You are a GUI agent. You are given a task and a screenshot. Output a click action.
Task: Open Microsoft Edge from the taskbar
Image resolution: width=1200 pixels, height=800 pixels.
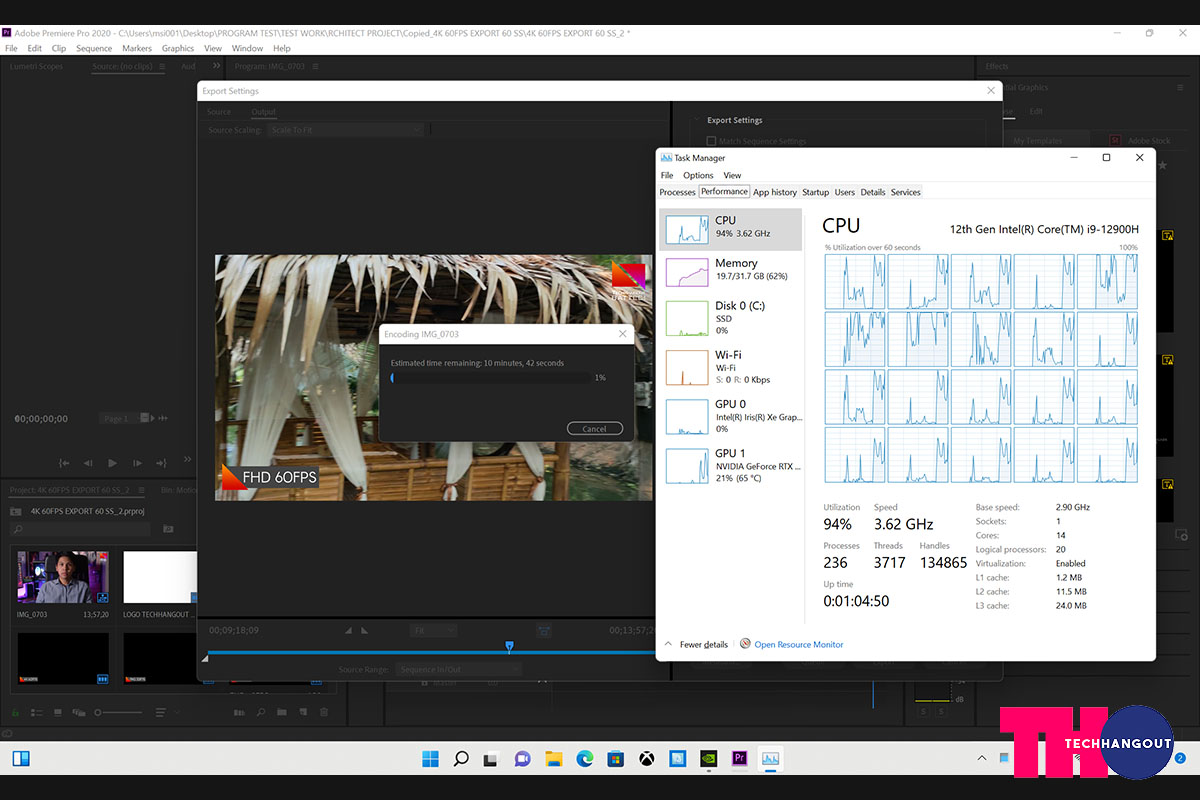tap(584, 759)
